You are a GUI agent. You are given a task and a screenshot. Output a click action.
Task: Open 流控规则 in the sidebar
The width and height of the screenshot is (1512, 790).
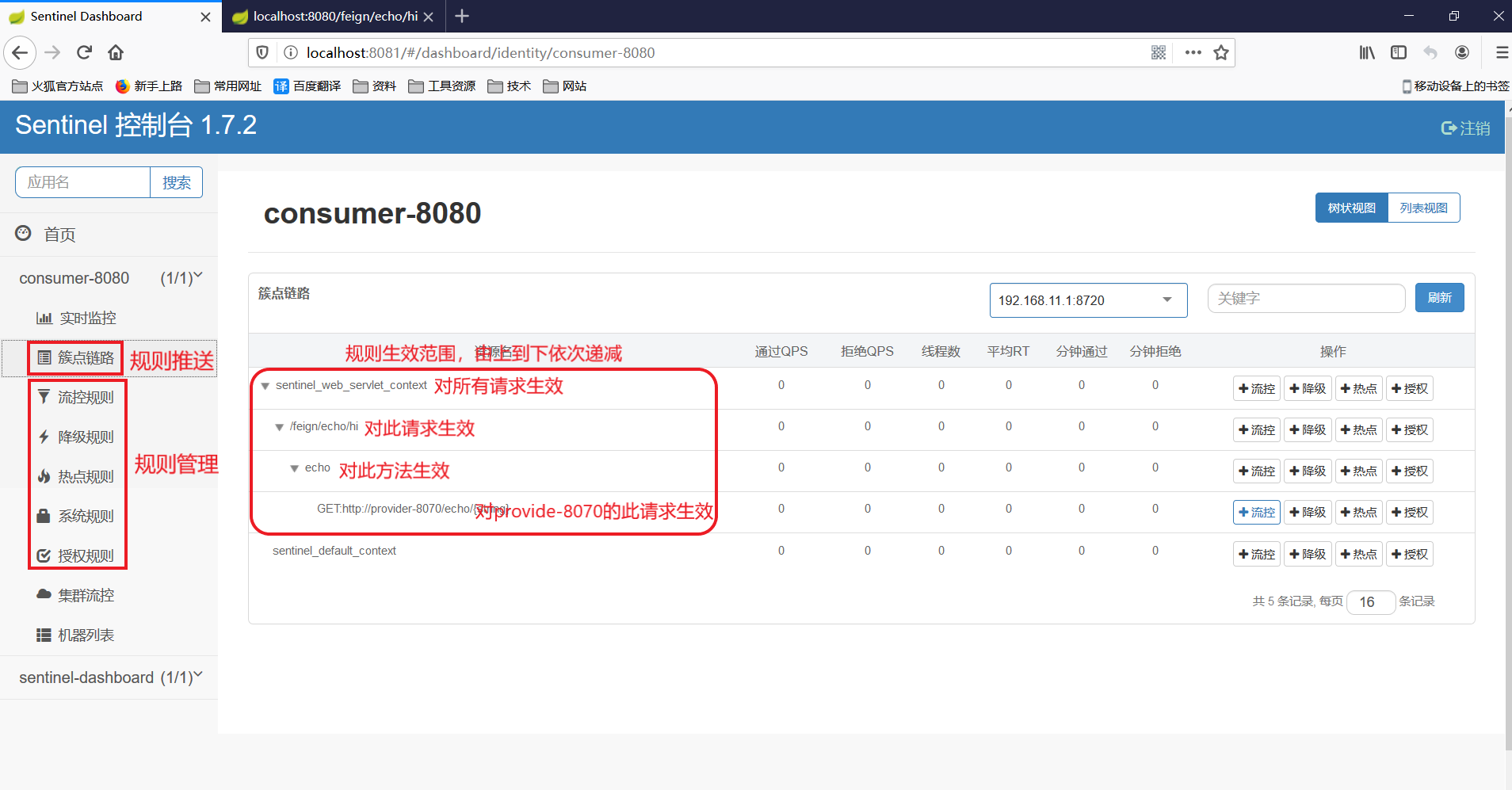click(78, 397)
